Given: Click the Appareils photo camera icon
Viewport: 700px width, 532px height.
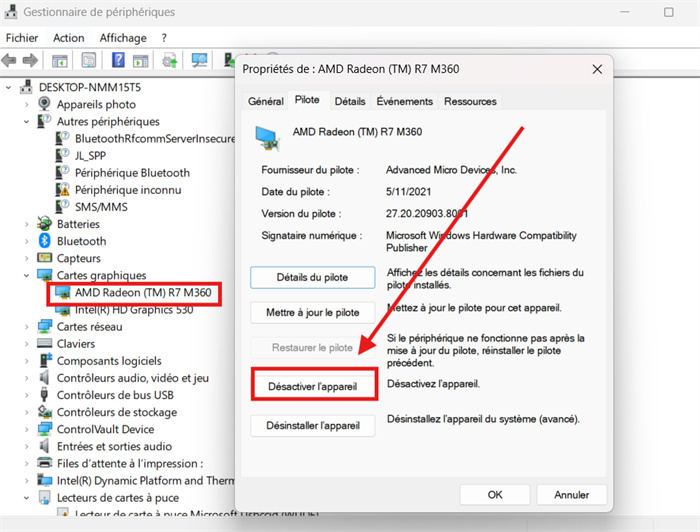Looking at the screenshot, I should coord(44,104).
